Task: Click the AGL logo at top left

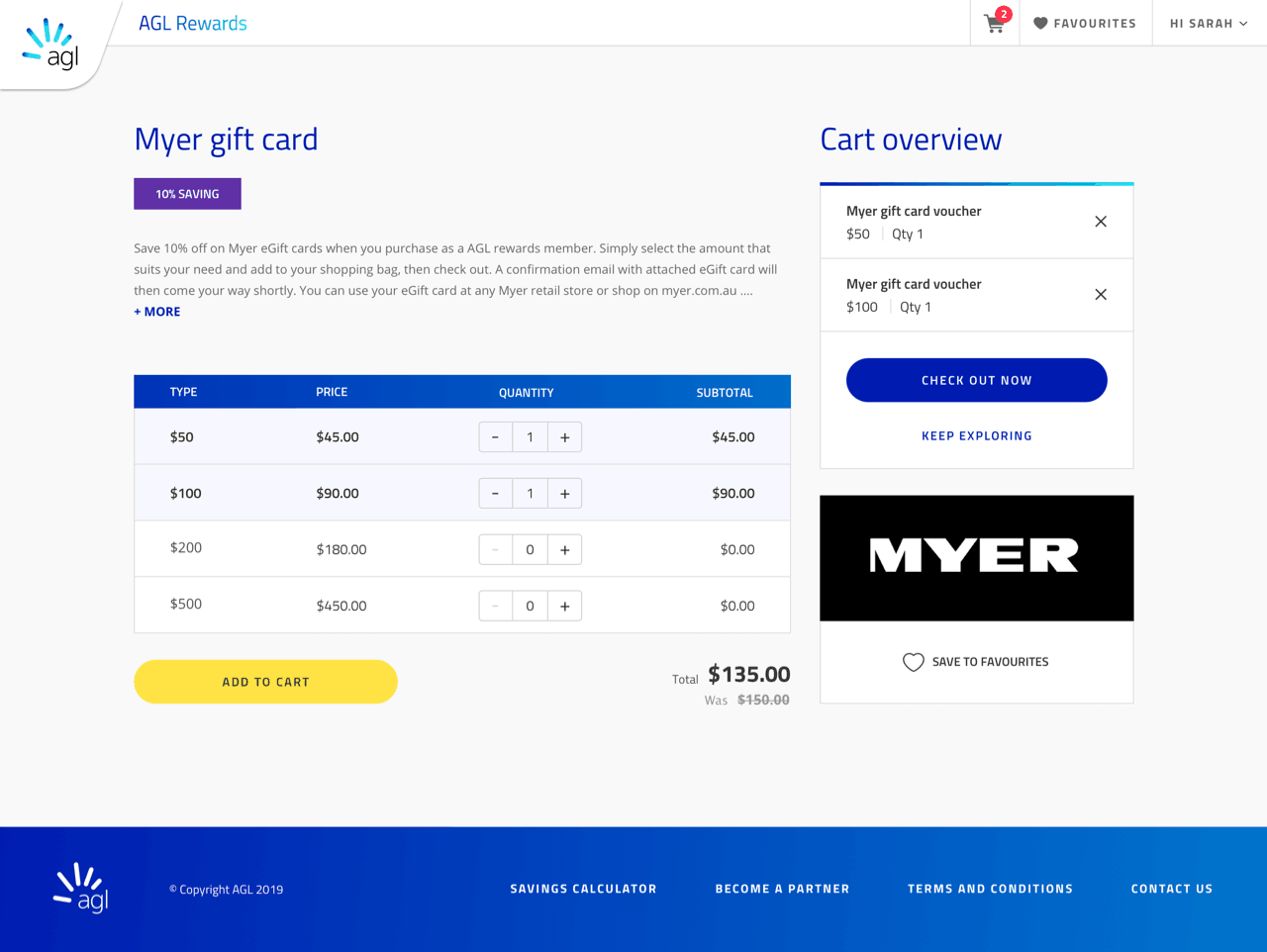Action: point(51,44)
